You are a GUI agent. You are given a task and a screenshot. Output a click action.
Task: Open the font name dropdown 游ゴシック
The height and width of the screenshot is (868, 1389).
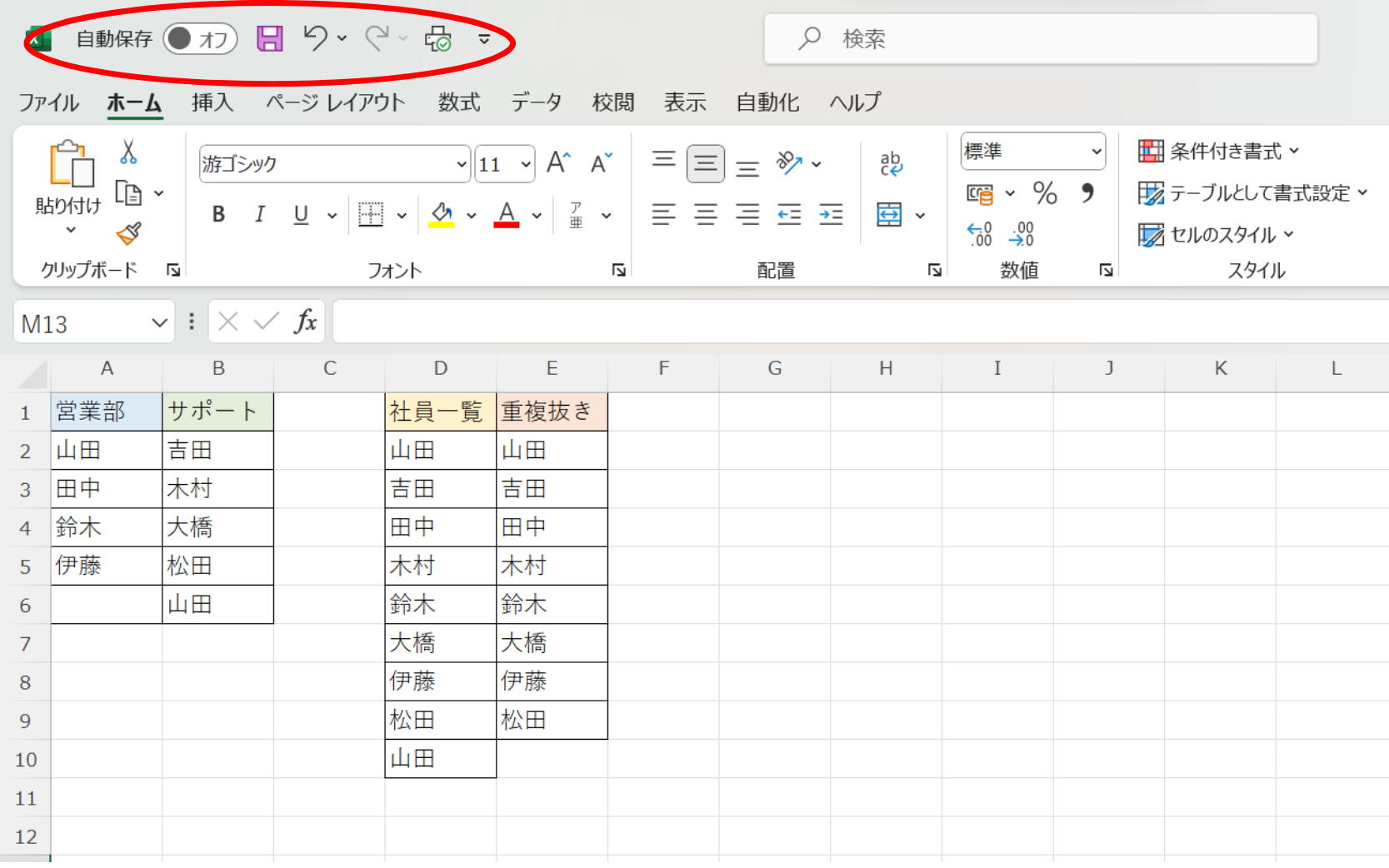(462, 164)
